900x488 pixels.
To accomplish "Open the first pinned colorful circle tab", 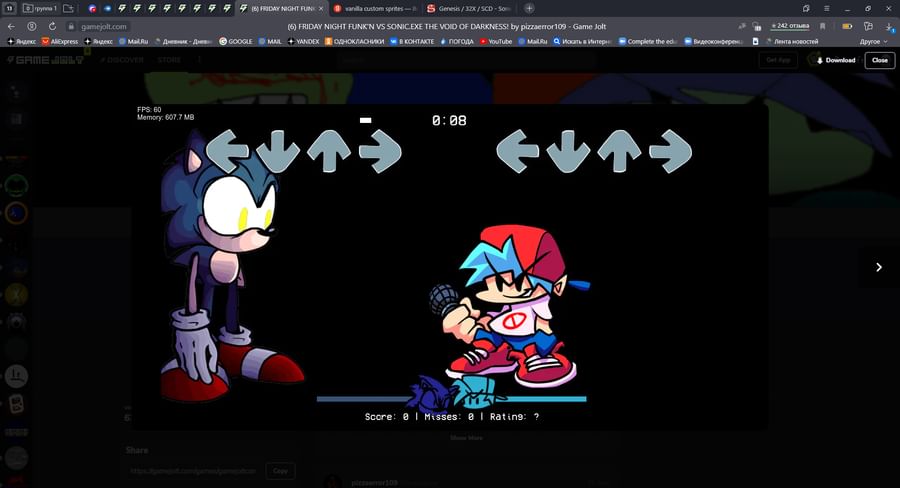I will [92, 9].
